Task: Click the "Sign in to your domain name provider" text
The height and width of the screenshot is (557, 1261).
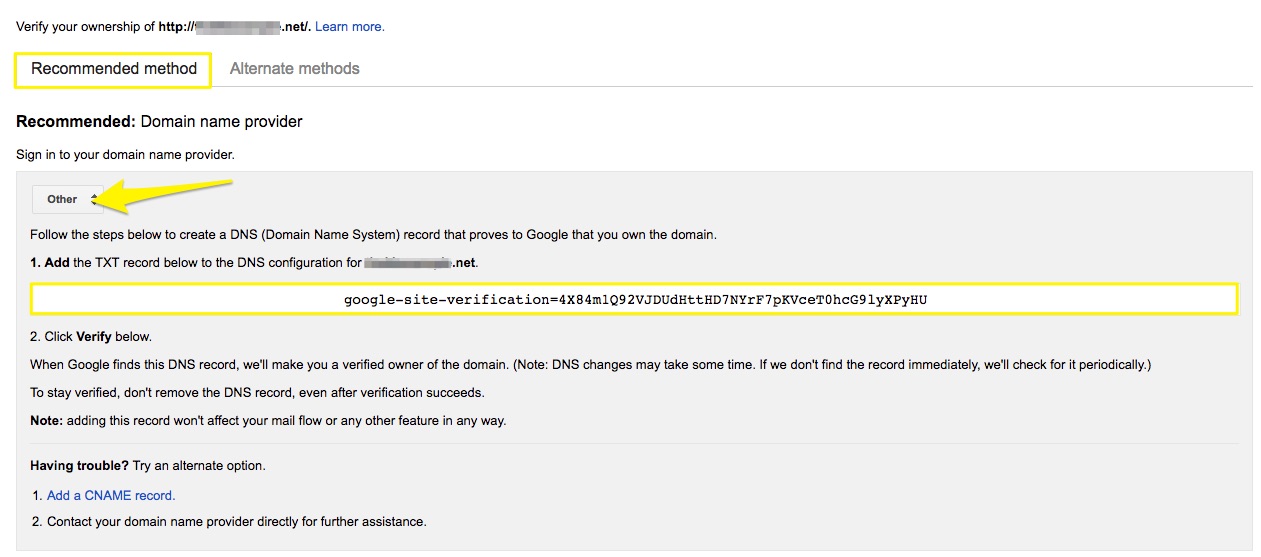Action: click(125, 155)
